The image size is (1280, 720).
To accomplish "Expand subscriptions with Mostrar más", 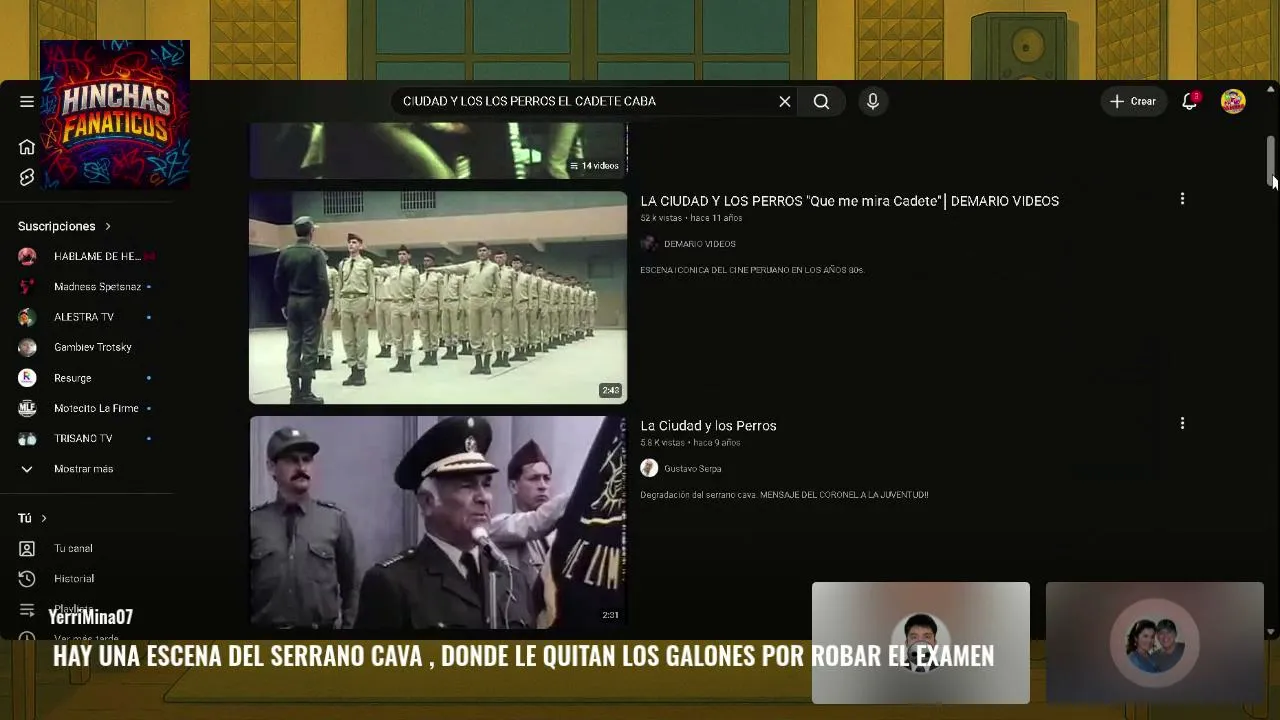I will tap(84, 469).
